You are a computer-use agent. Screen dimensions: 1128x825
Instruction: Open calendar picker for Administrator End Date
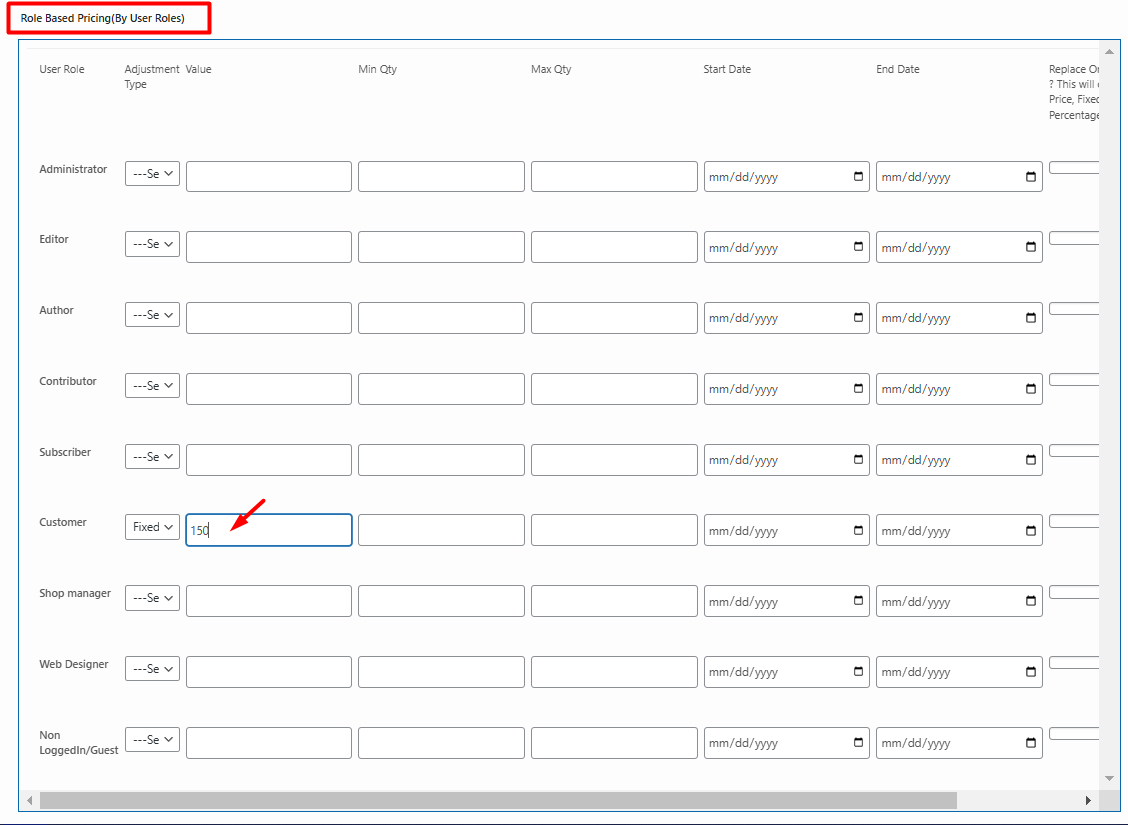(x=1030, y=177)
